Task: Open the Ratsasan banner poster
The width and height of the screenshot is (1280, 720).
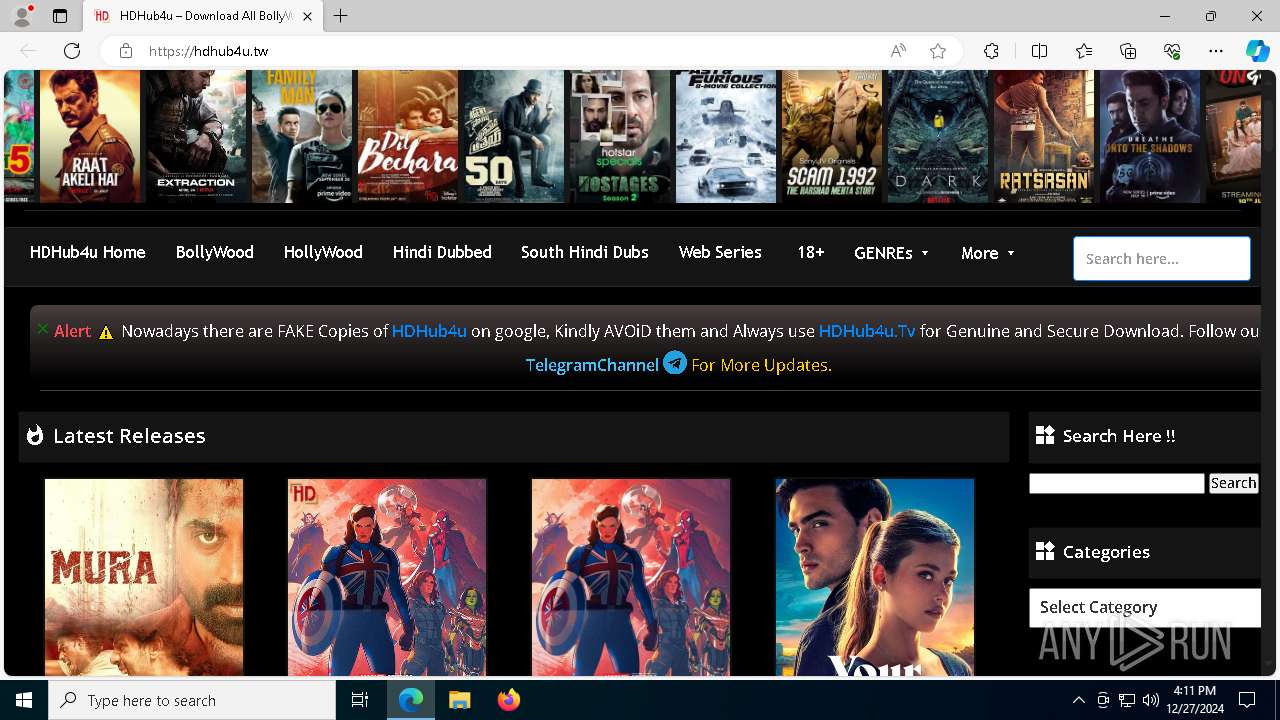Action: [x=1043, y=136]
